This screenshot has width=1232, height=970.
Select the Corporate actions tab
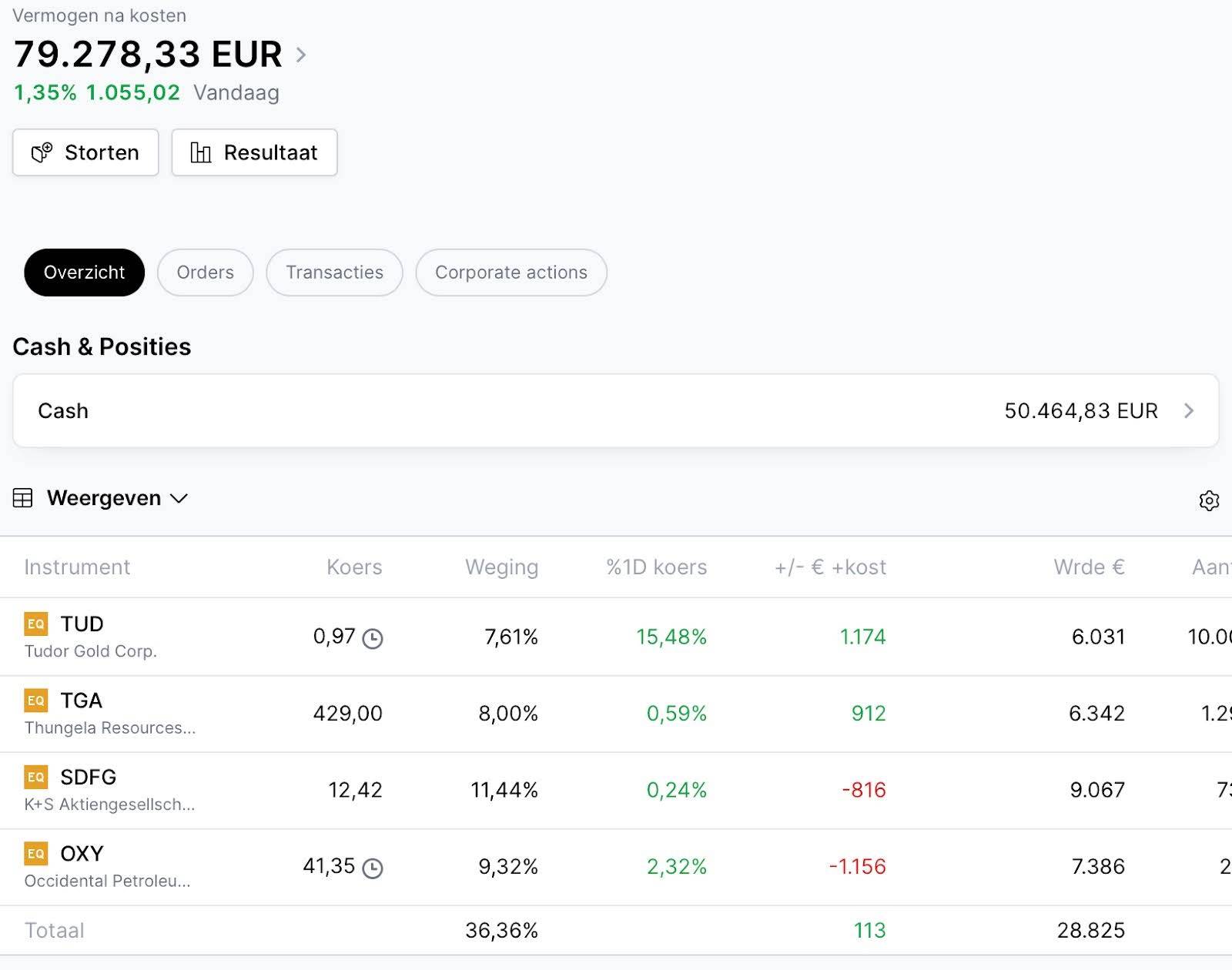(511, 273)
